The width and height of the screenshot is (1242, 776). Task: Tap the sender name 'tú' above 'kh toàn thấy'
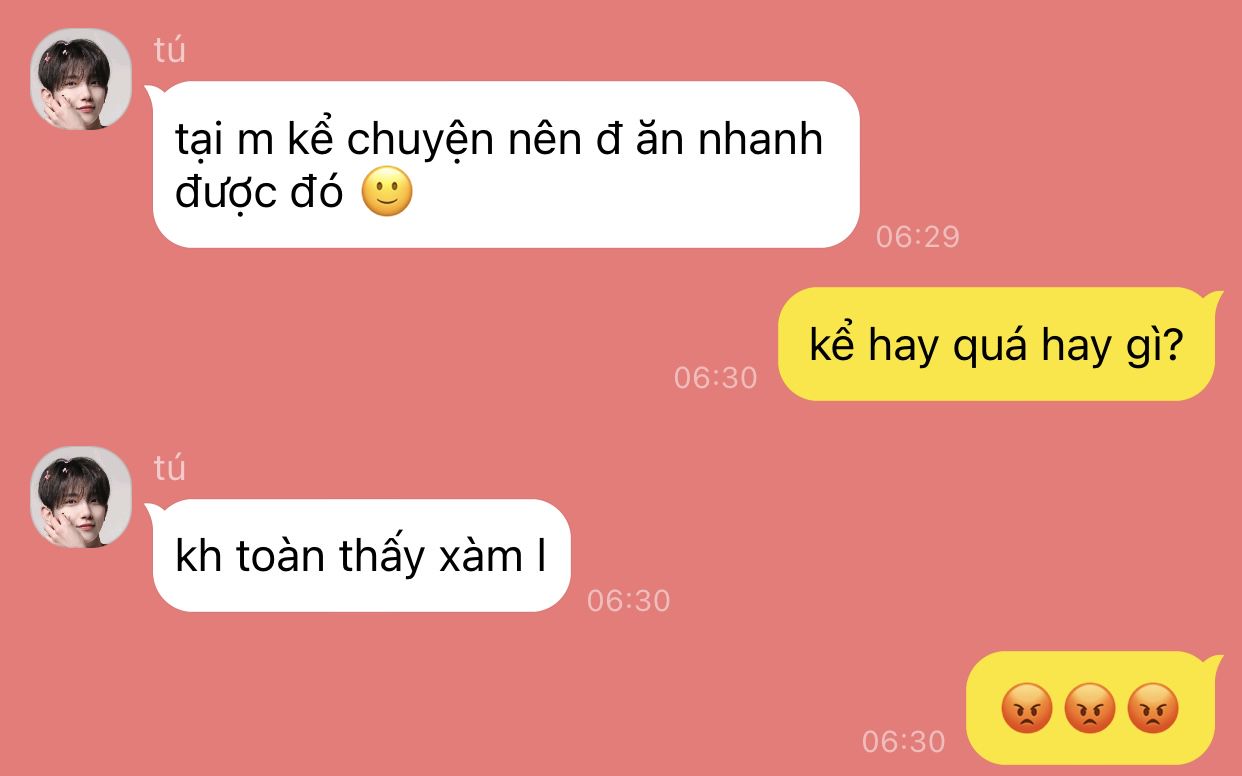pos(170,468)
